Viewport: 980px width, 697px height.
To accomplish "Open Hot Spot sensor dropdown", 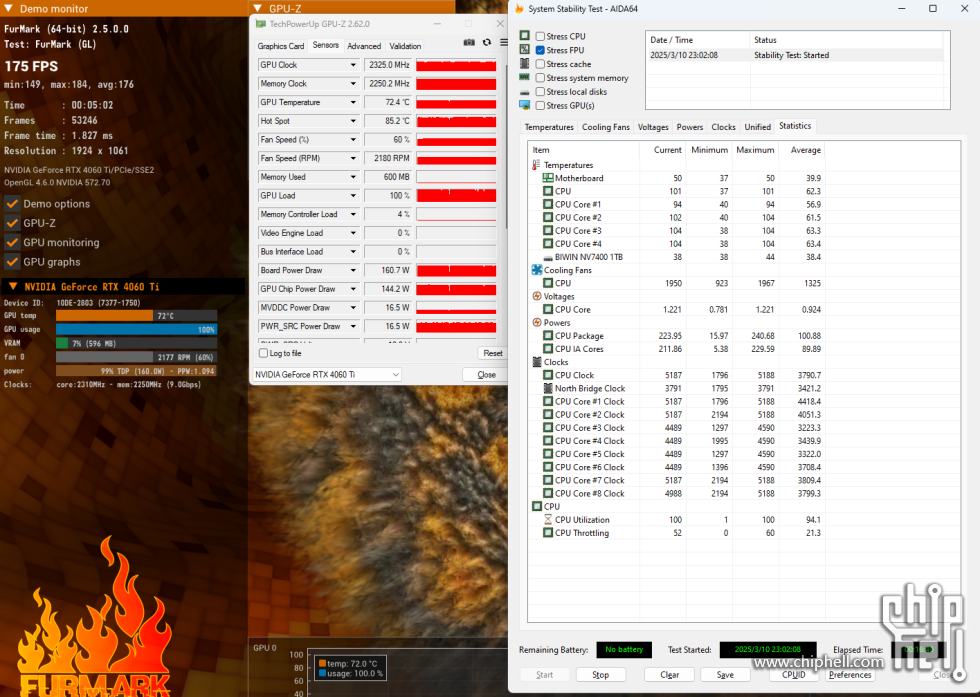I will click(x=352, y=121).
